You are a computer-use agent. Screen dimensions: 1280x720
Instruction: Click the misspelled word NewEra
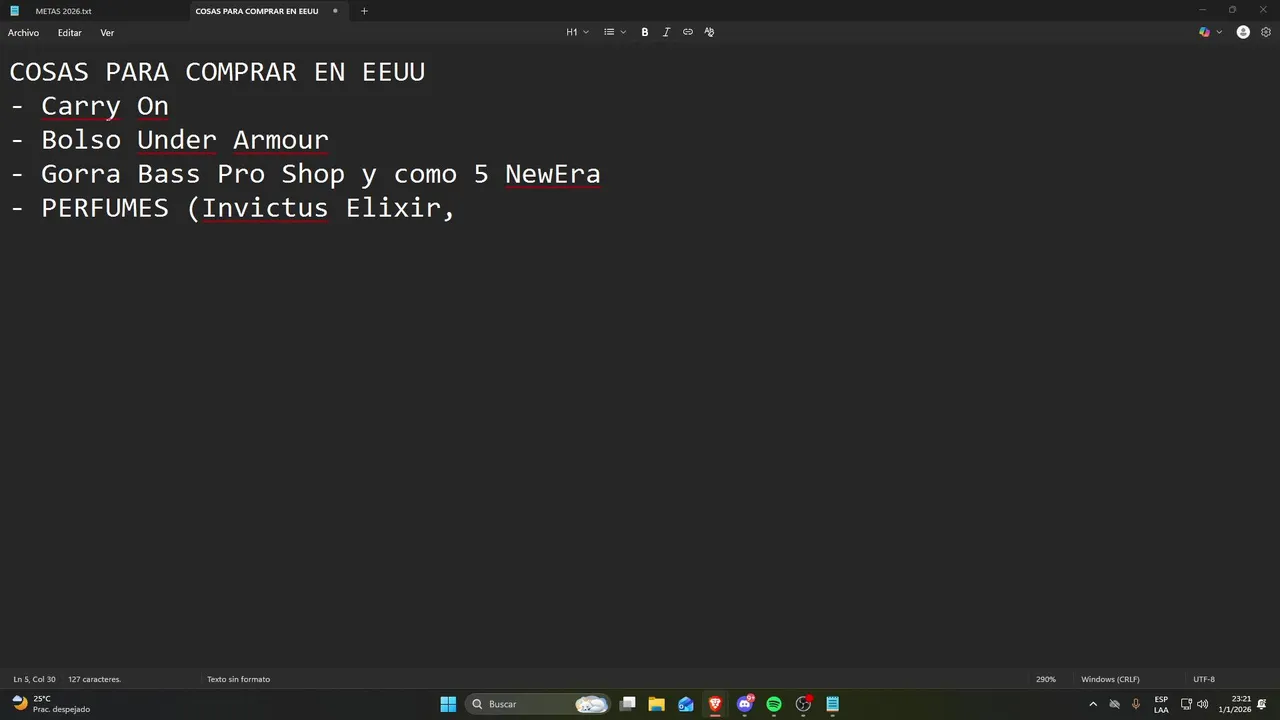click(553, 174)
